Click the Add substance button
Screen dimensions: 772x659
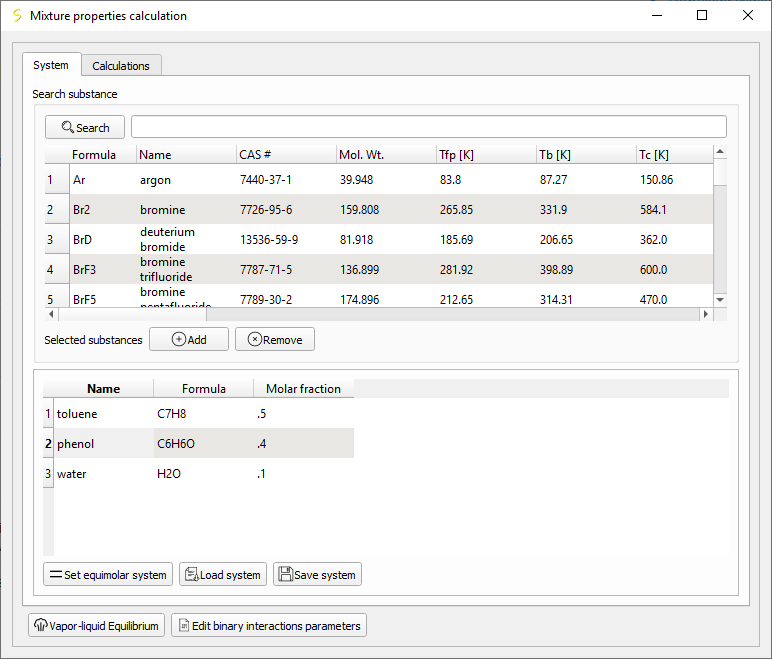[x=189, y=339]
